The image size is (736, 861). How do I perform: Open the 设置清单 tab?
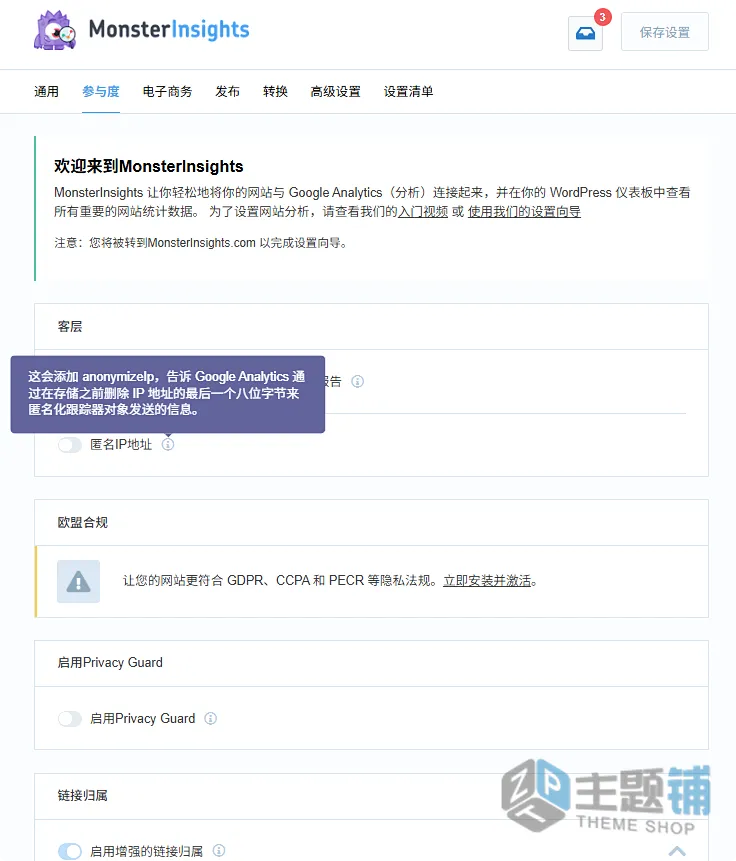(409, 92)
